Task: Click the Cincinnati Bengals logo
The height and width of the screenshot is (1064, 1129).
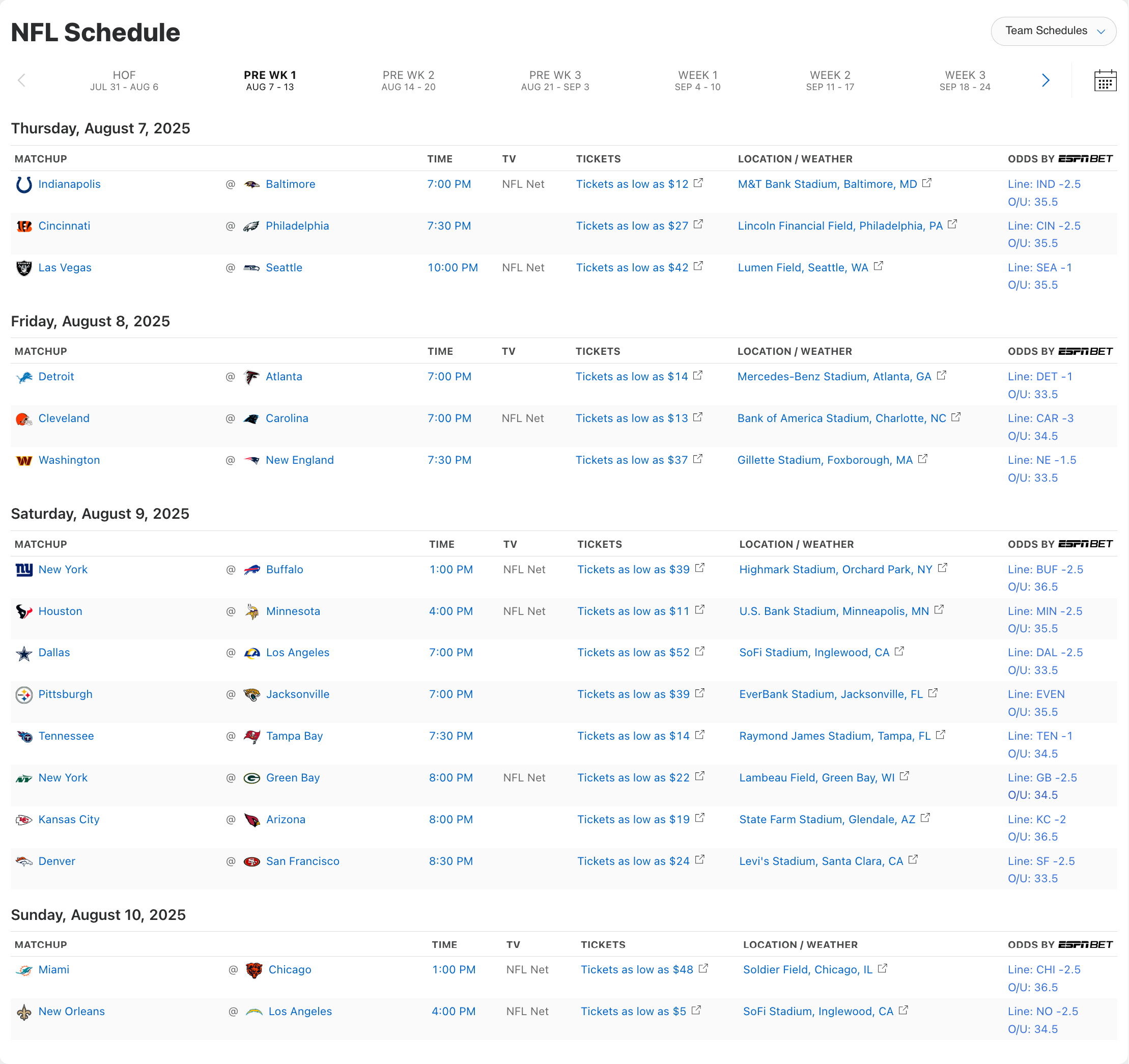Action: coord(24,226)
